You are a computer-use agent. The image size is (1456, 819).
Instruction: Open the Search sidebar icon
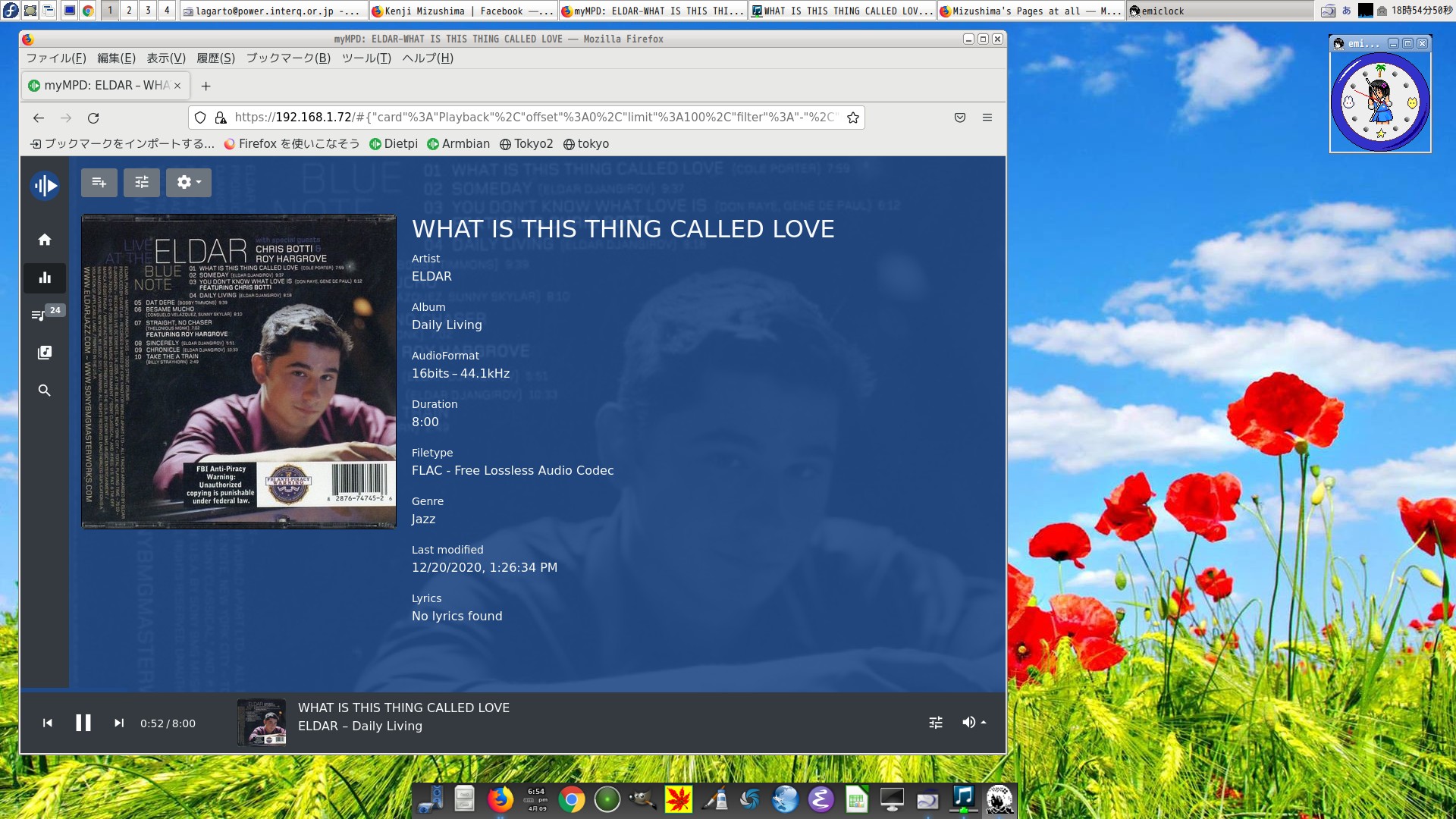(x=45, y=391)
